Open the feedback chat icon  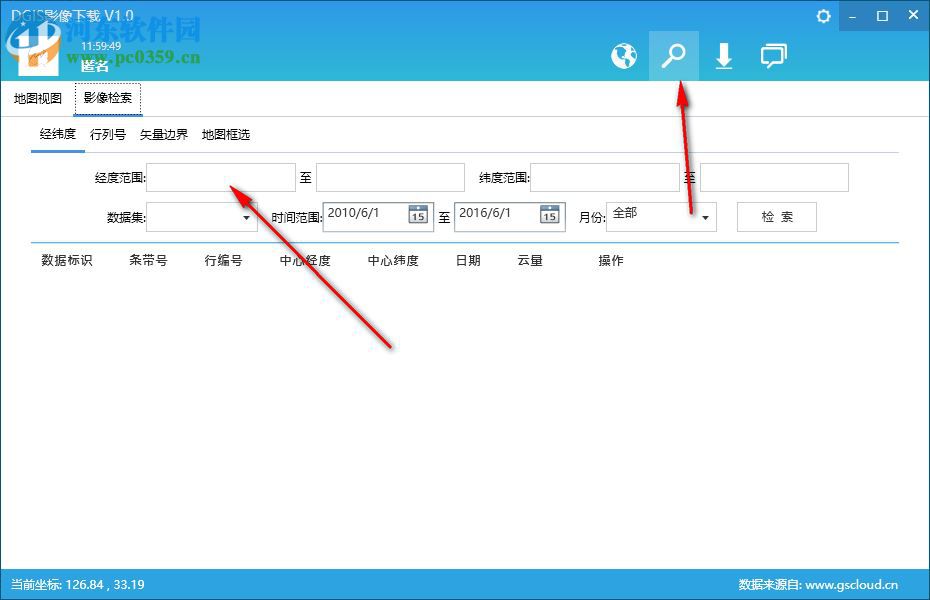pyautogui.click(x=774, y=56)
